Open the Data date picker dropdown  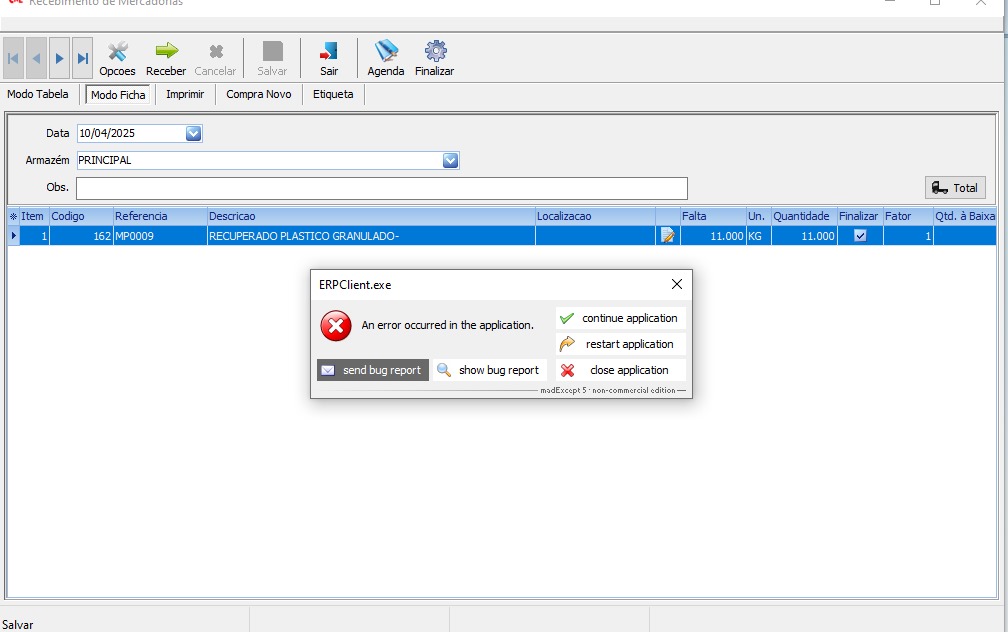pyautogui.click(x=194, y=133)
